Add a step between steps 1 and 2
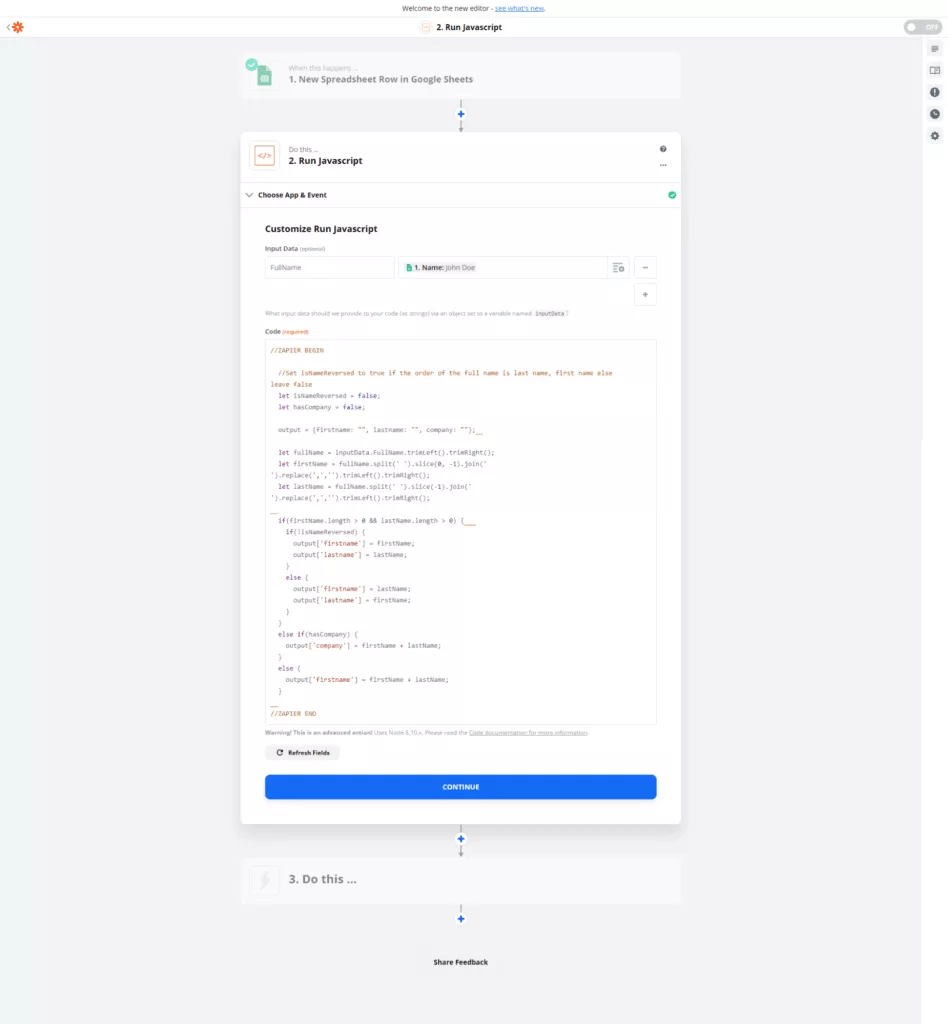This screenshot has width=948, height=1024. (461, 114)
